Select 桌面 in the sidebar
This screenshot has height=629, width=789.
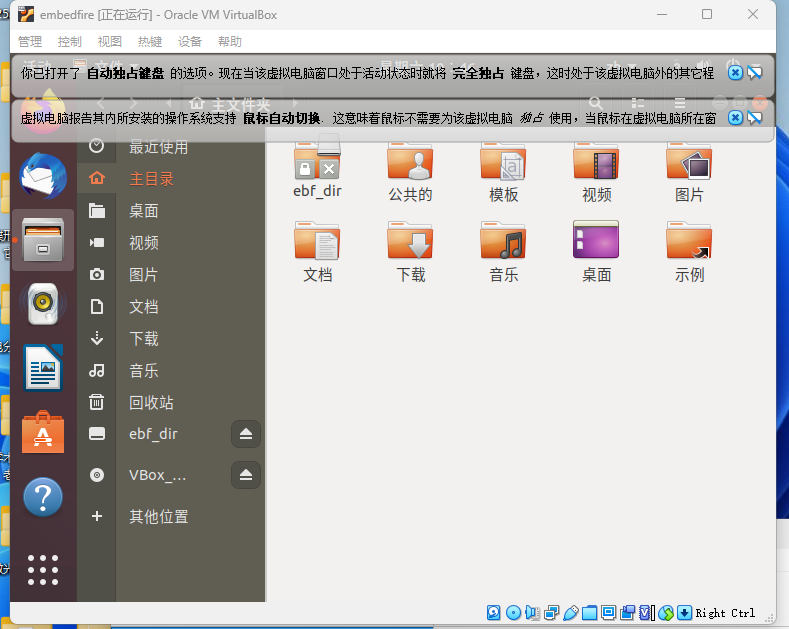tap(171, 210)
